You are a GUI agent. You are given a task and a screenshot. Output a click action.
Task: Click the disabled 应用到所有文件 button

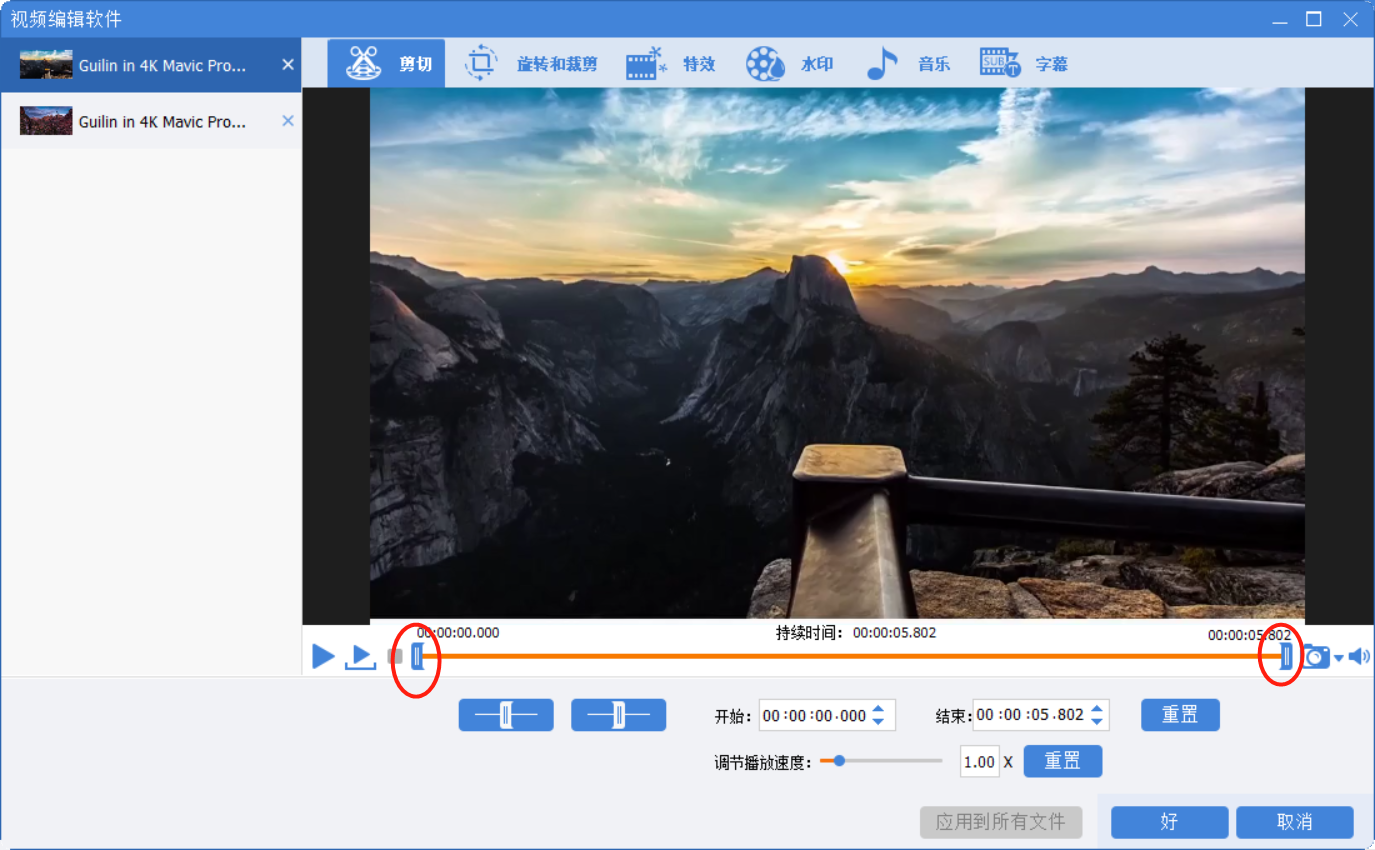[1001, 822]
